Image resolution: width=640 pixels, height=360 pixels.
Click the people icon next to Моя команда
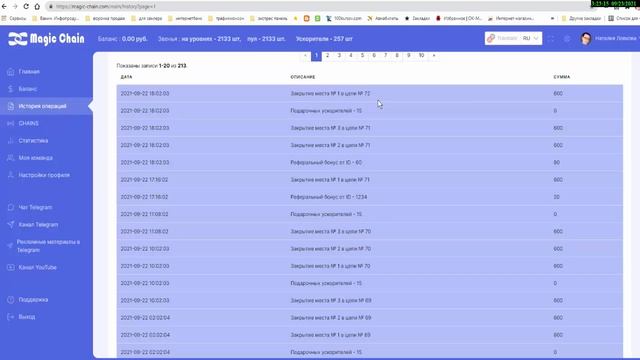[11, 158]
